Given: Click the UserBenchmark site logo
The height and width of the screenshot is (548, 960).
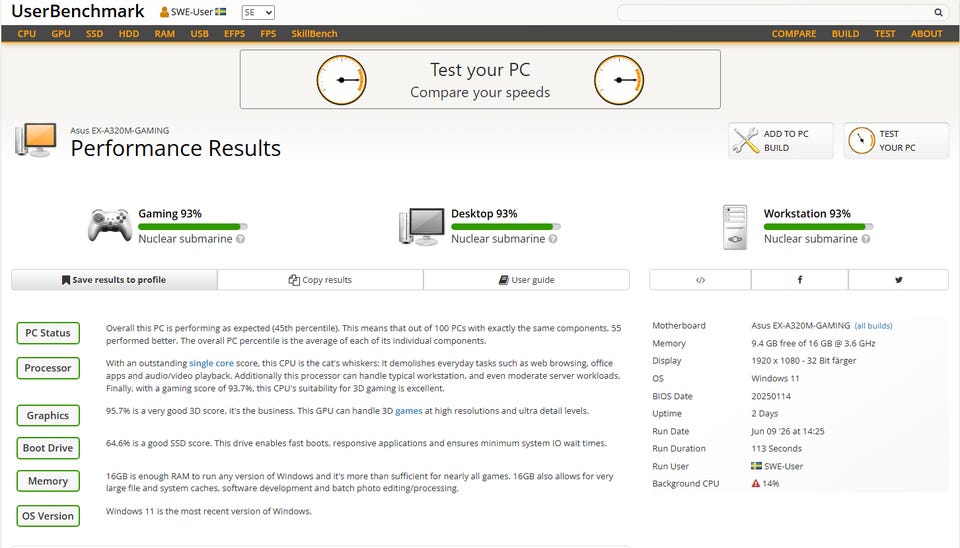Looking at the screenshot, I should coord(78,11).
